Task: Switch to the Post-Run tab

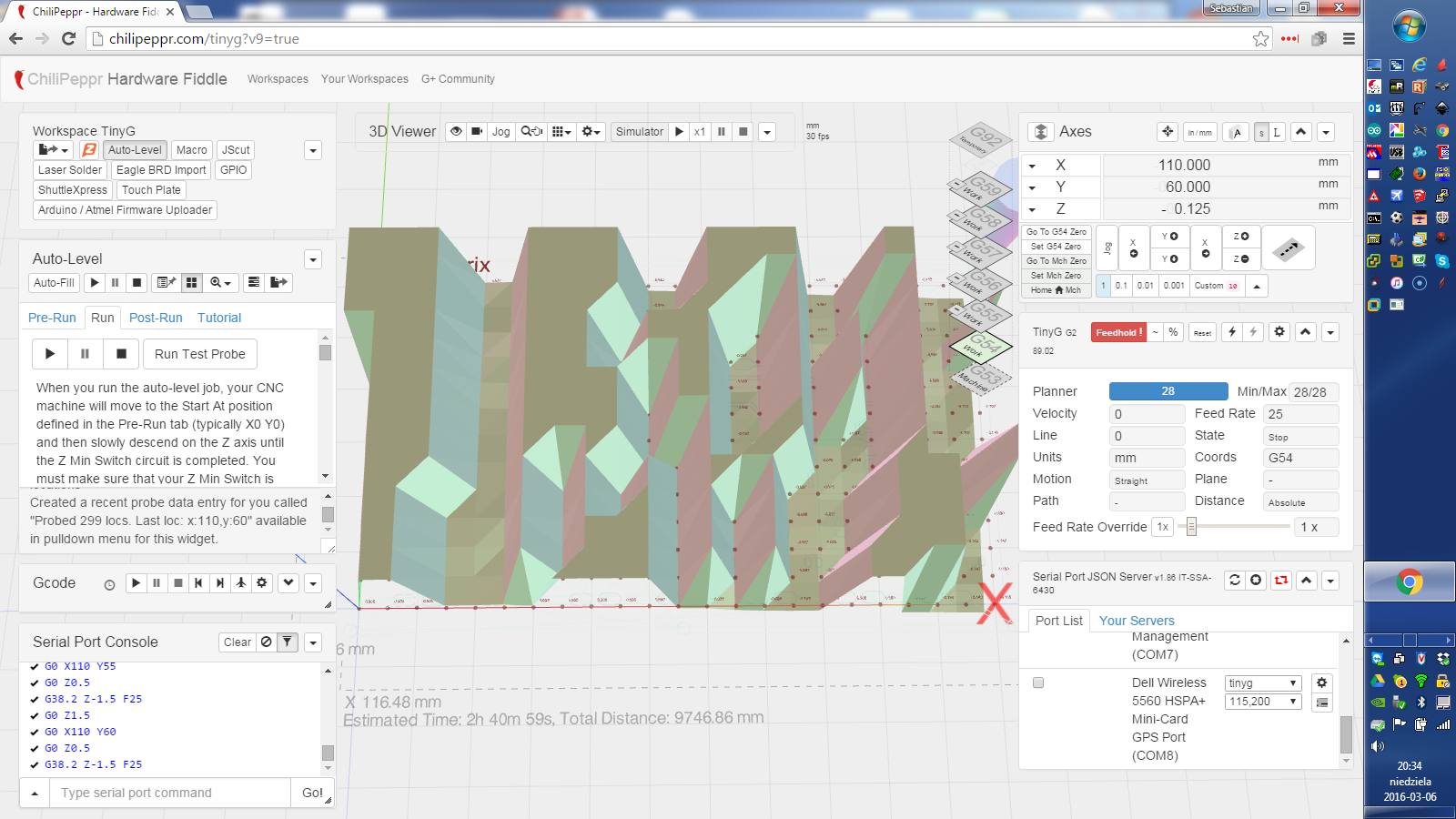Action: coord(156,318)
